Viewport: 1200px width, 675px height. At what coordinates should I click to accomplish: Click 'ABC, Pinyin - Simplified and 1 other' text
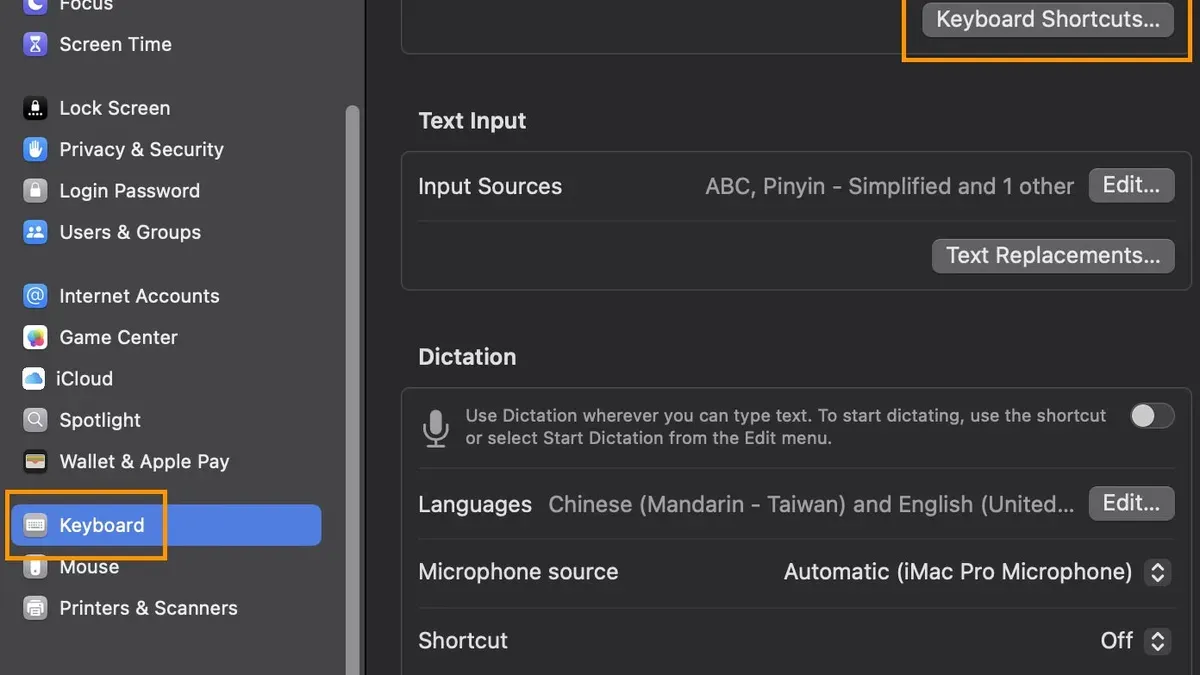click(890, 186)
